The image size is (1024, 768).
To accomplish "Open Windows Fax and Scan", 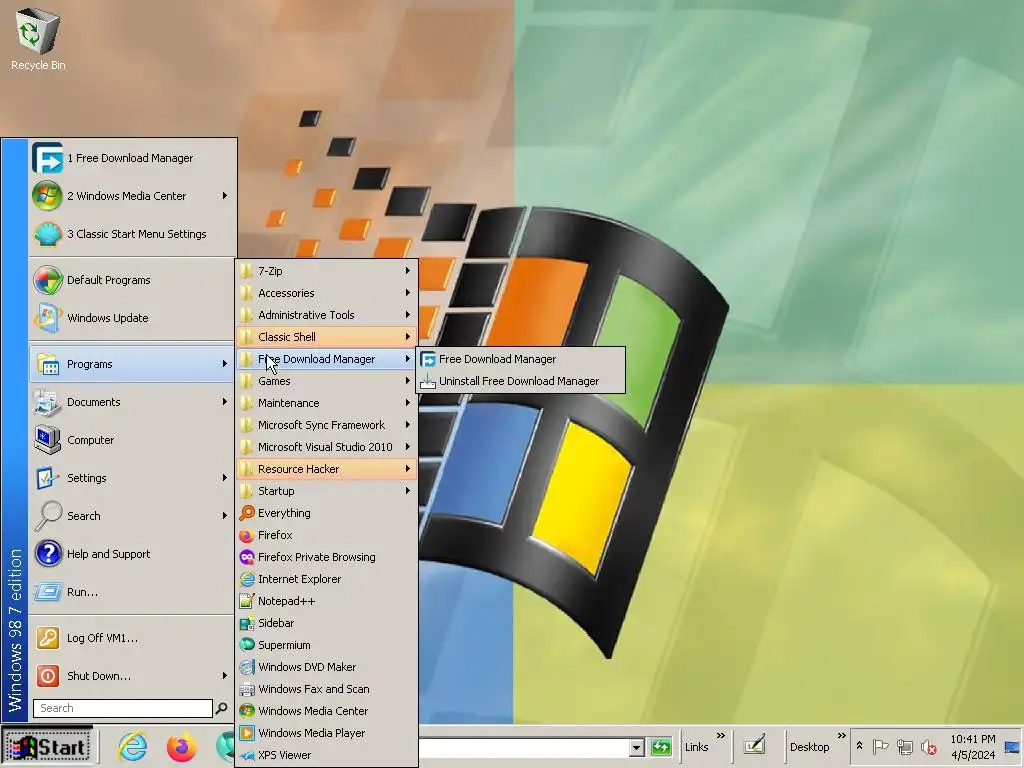I will tap(327, 689).
